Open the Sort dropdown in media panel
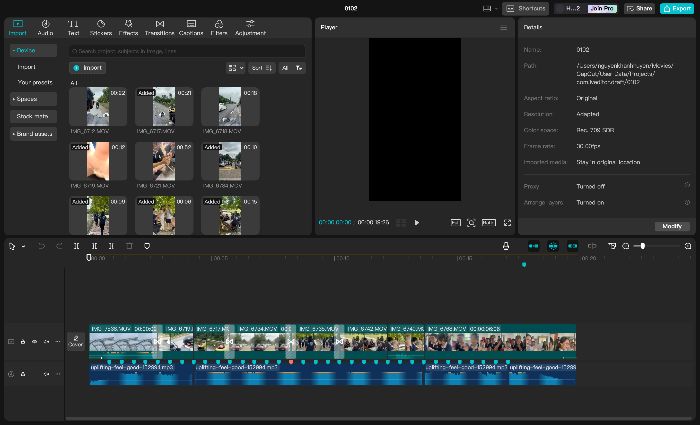 (x=262, y=68)
